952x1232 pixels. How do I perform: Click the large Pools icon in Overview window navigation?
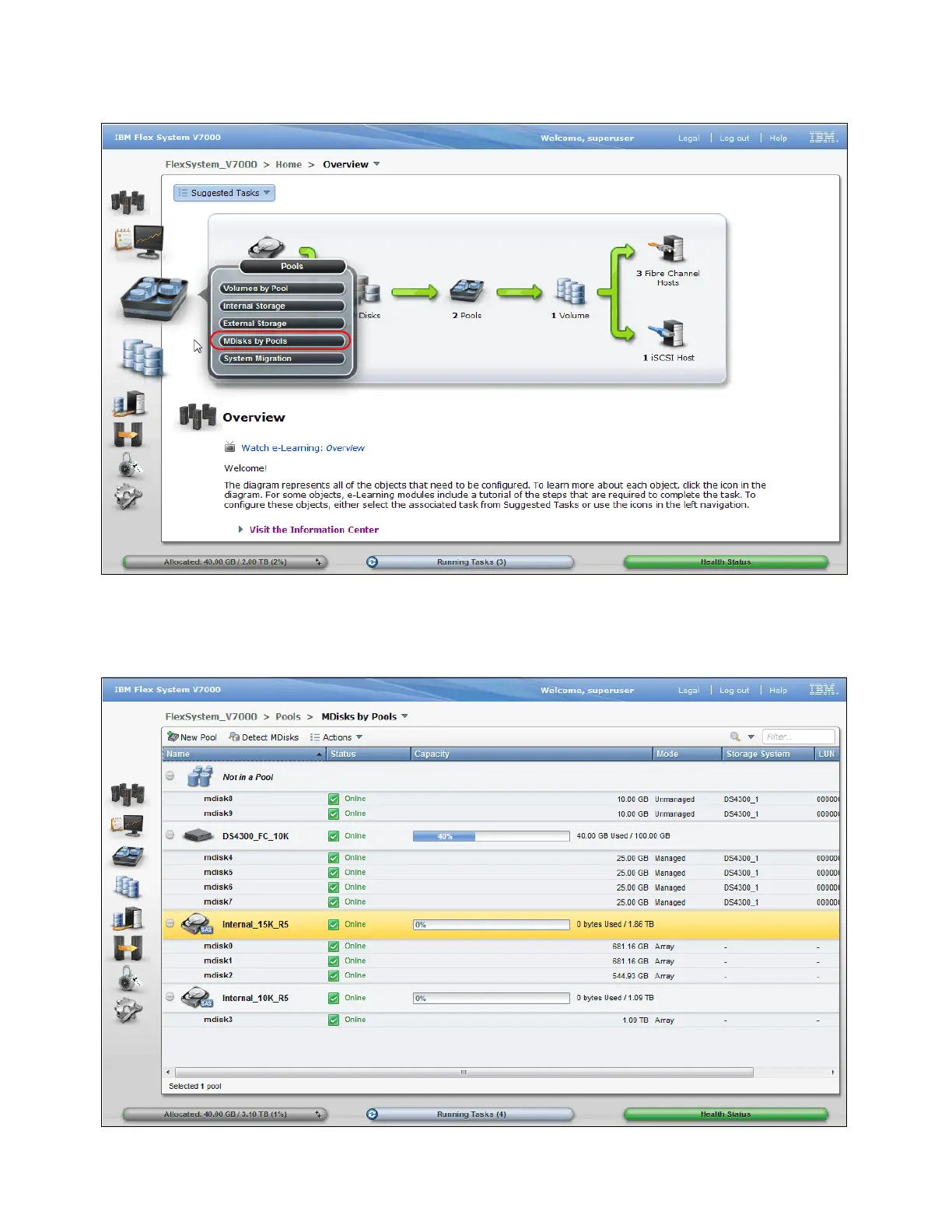(154, 299)
